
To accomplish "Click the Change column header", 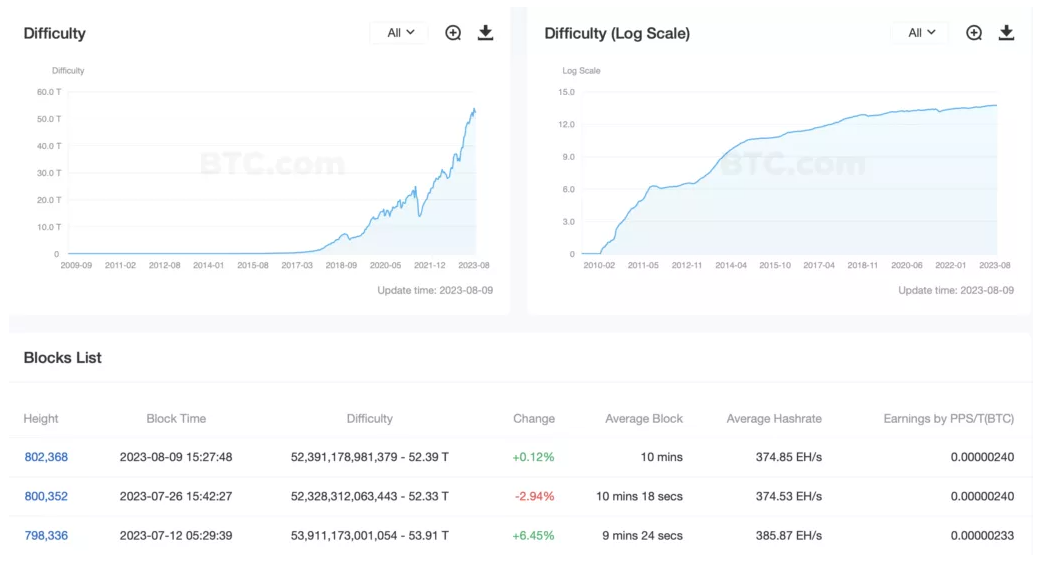I will point(533,419).
